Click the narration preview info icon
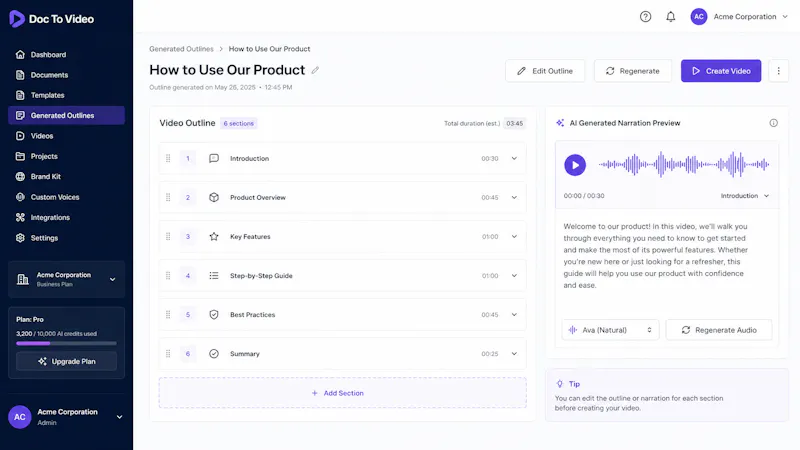Image resolution: width=800 pixels, height=450 pixels. coord(773,123)
